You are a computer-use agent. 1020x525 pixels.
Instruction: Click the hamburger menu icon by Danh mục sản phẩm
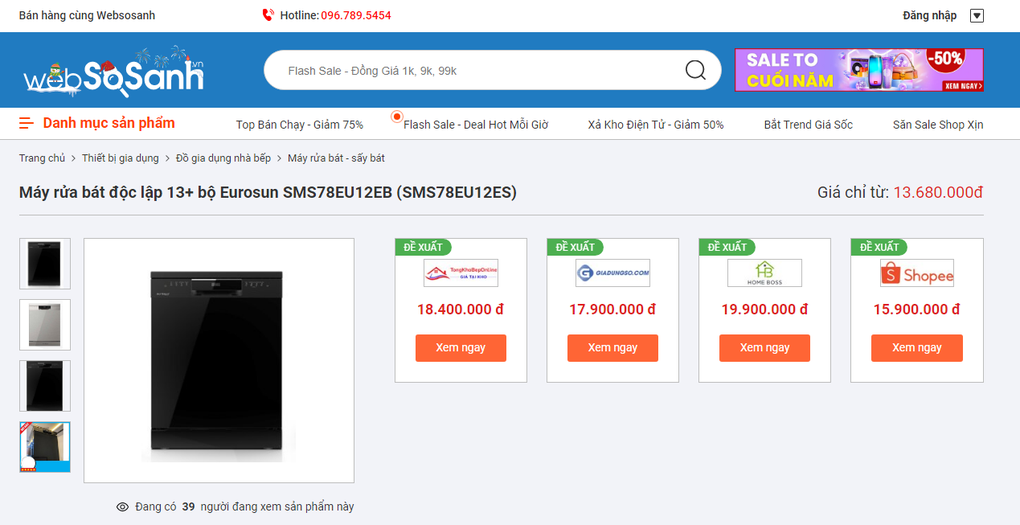[27, 123]
